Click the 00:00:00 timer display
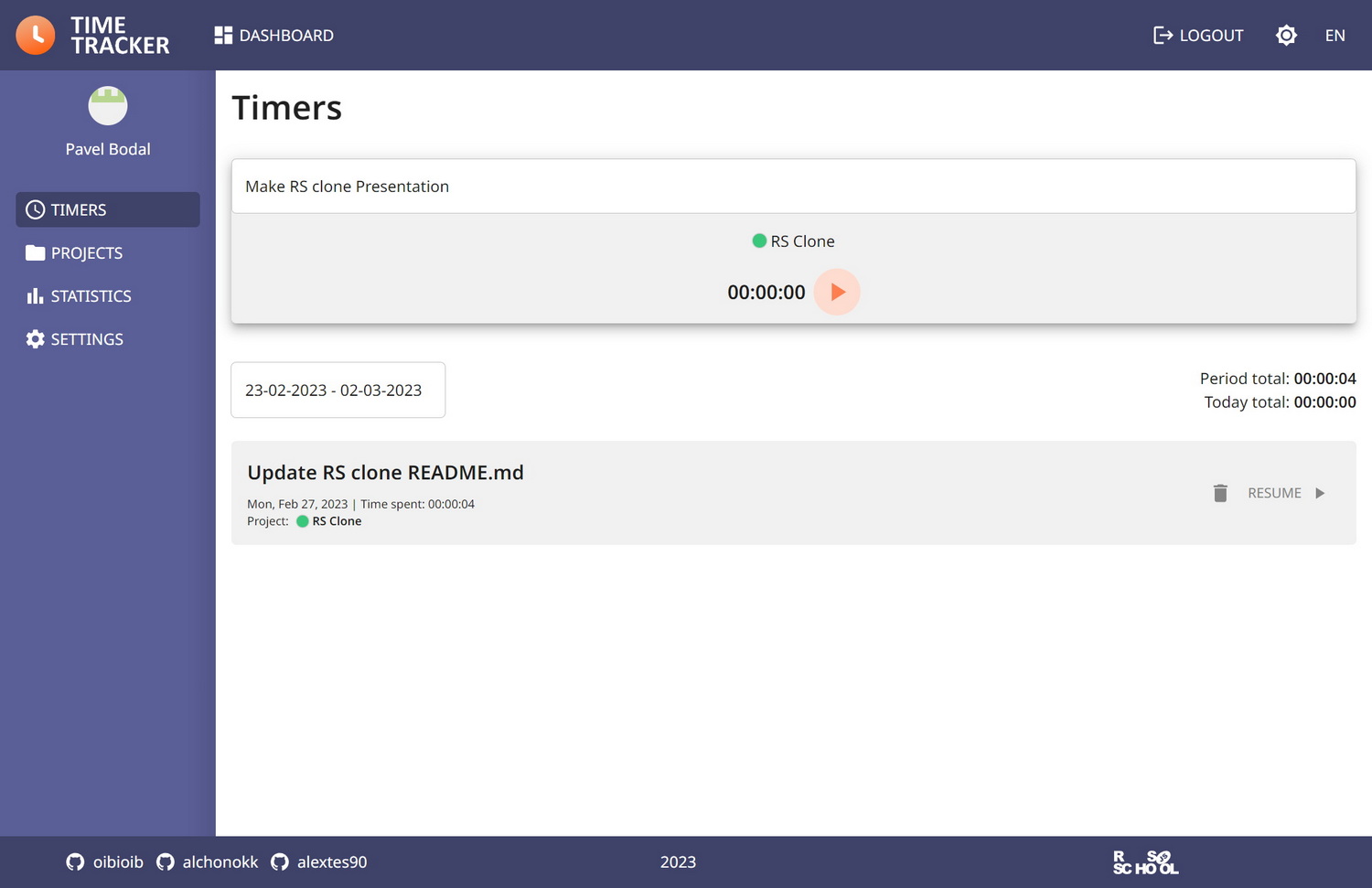 coord(766,293)
